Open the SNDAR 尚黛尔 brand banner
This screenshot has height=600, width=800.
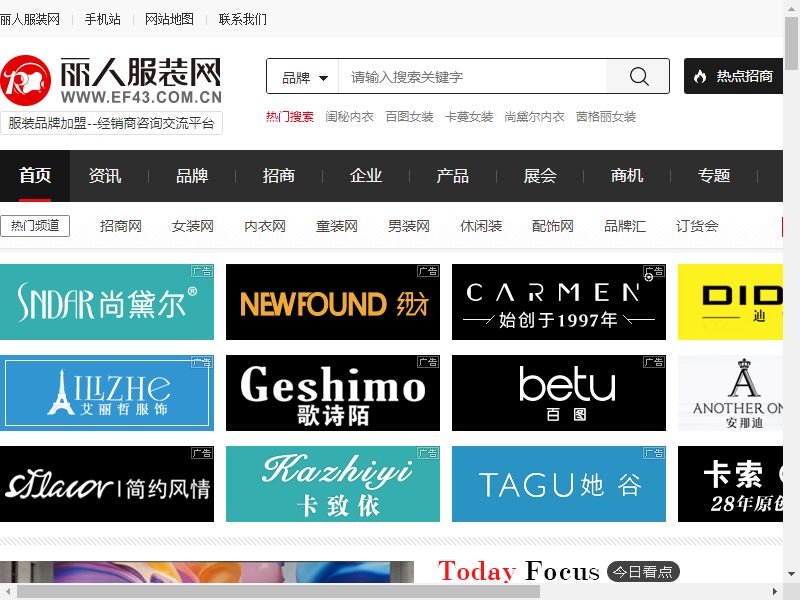click(x=107, y=302)
